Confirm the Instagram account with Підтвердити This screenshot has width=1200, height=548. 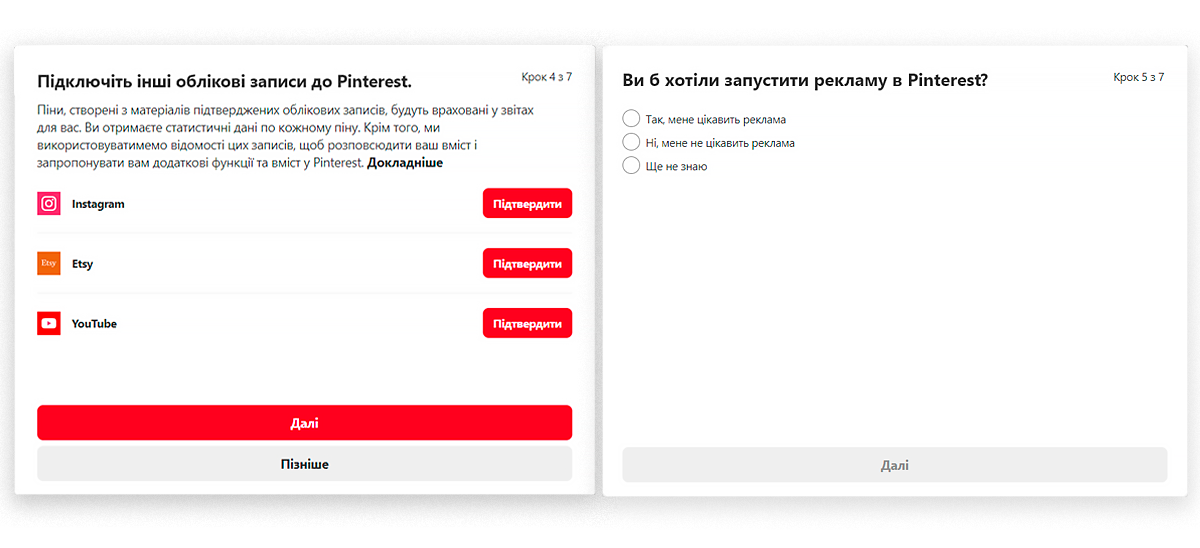coord(527,204)
